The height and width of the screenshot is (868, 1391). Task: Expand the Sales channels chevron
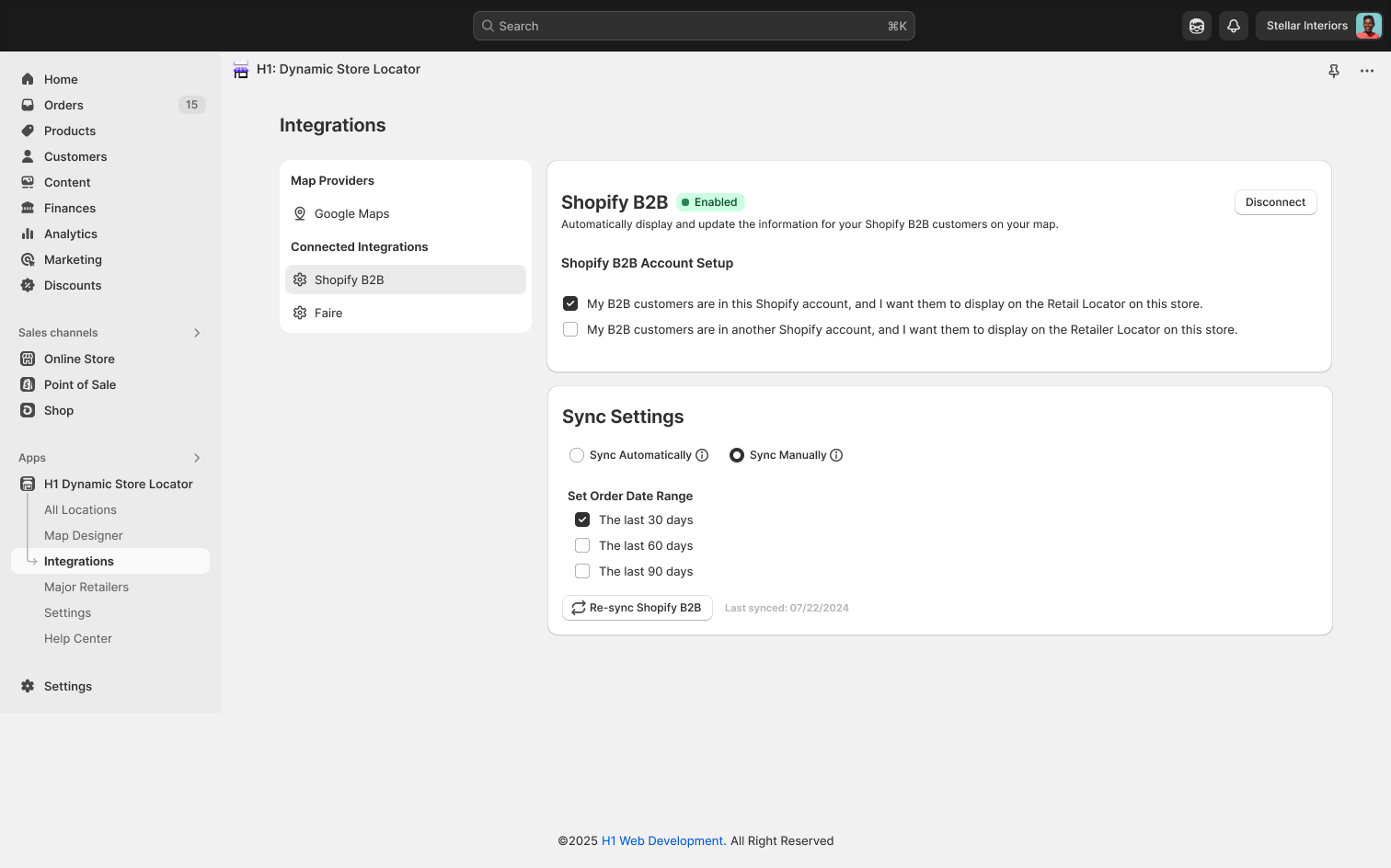197,333
